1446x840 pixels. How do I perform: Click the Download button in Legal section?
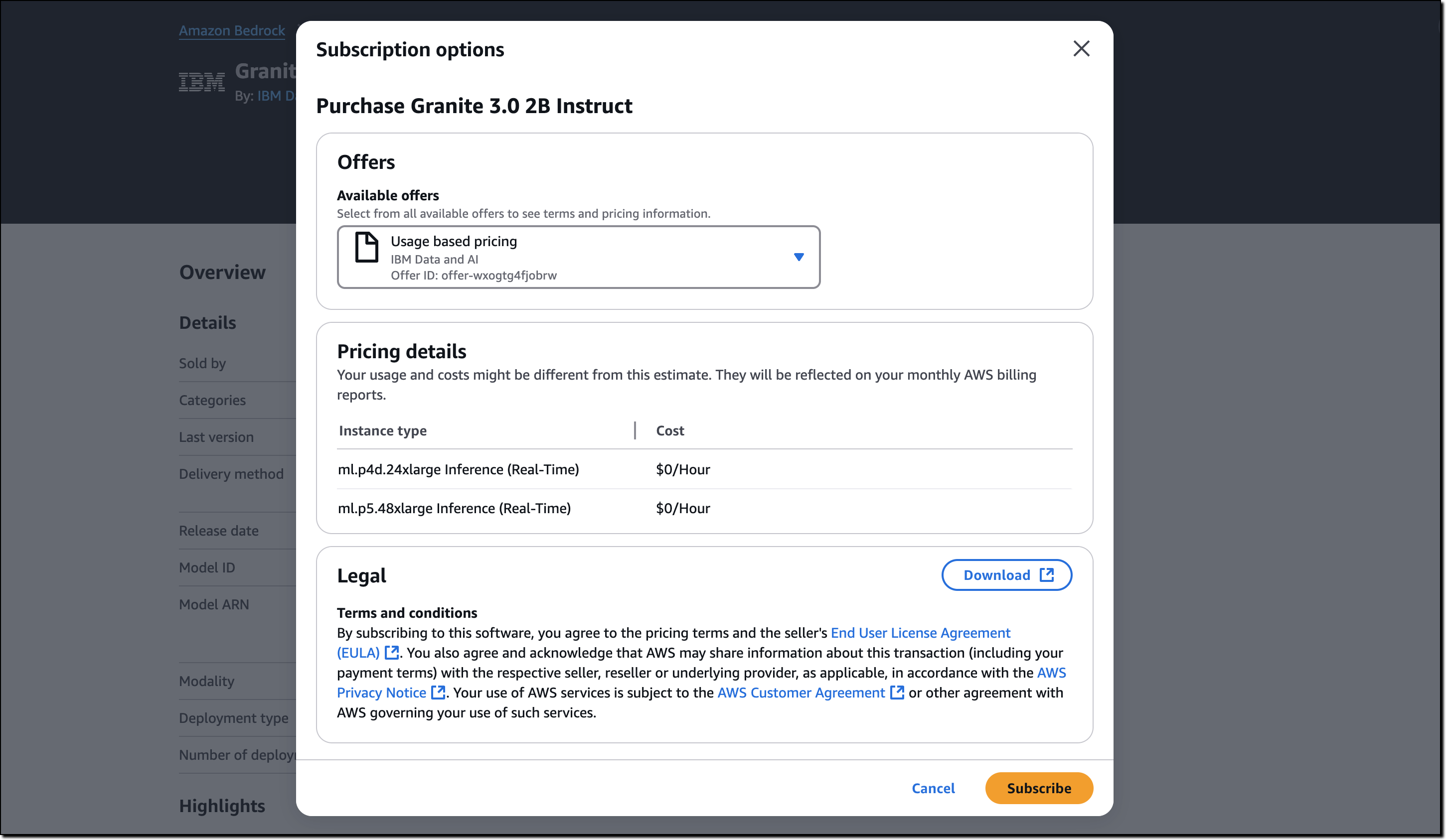[1006, 575]
